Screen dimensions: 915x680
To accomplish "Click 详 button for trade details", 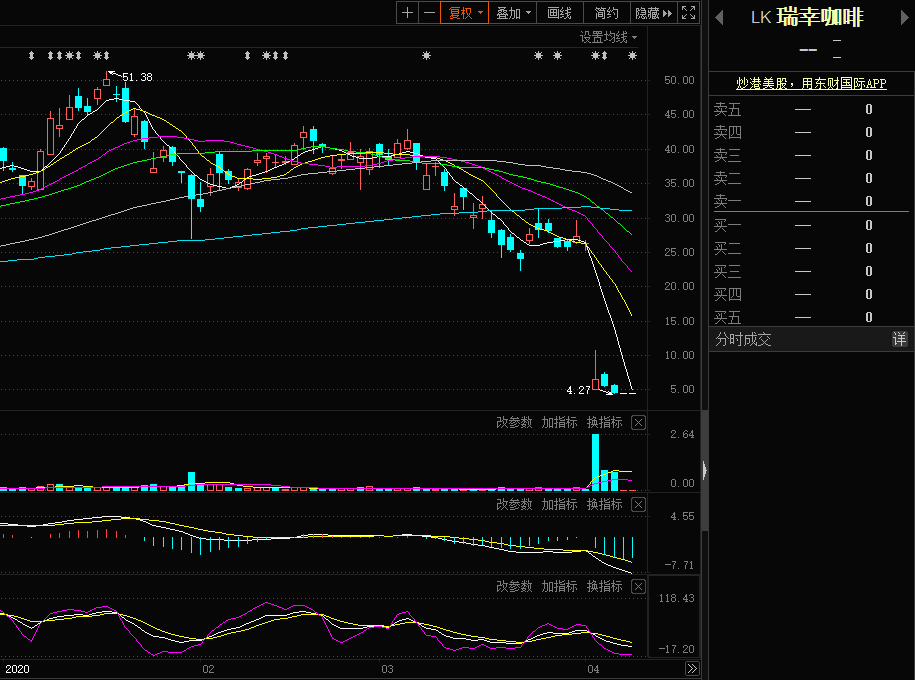I will click(899, 340).
